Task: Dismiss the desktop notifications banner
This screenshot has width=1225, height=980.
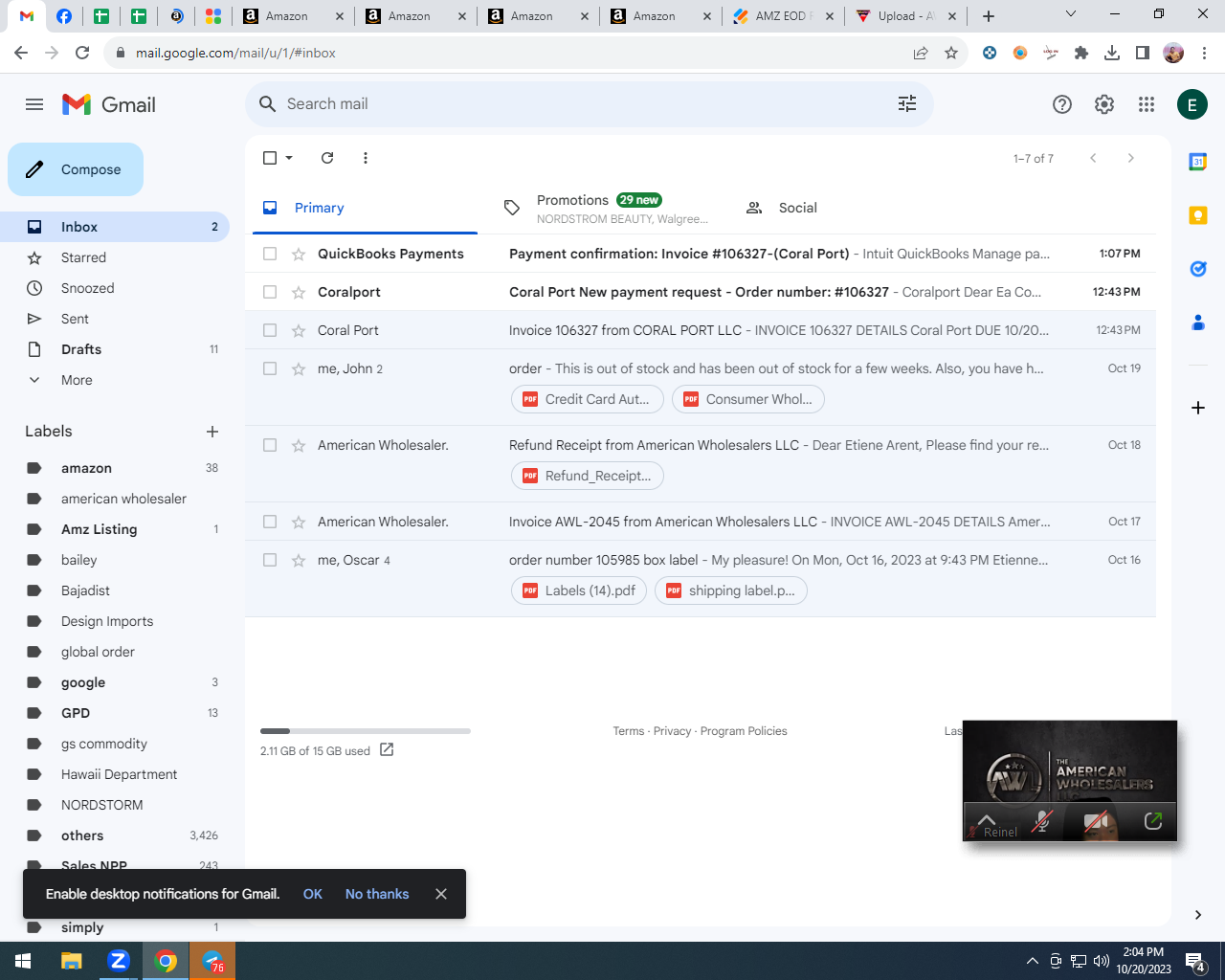Action: 441,894
